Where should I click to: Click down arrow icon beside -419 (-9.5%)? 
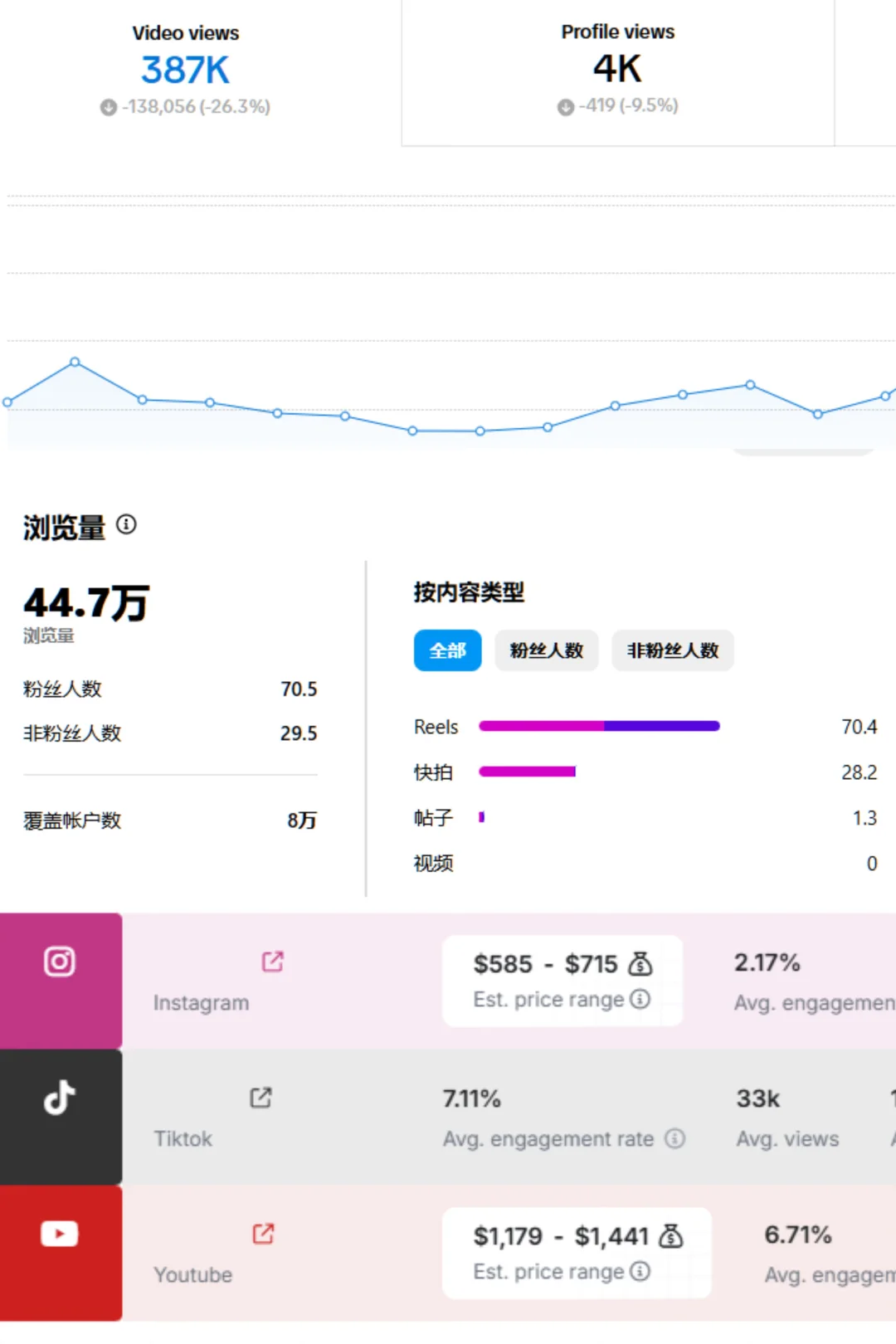pyautogui.click(x=566, y=107)
